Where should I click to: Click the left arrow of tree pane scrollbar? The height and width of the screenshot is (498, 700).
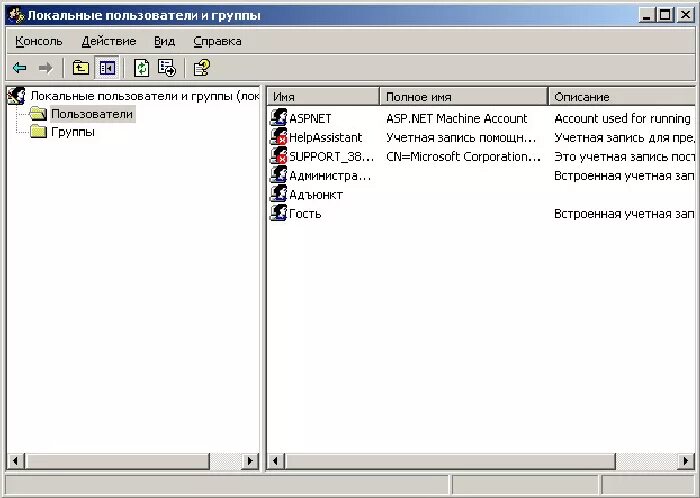click(16, 461)
